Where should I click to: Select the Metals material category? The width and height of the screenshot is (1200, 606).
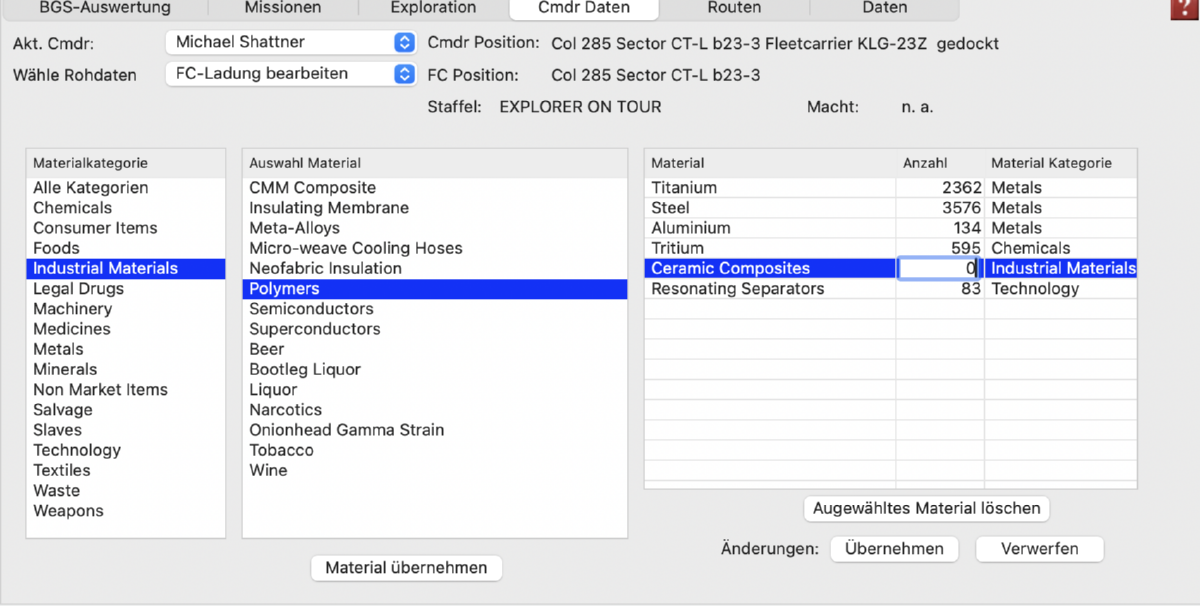(58, 349)
